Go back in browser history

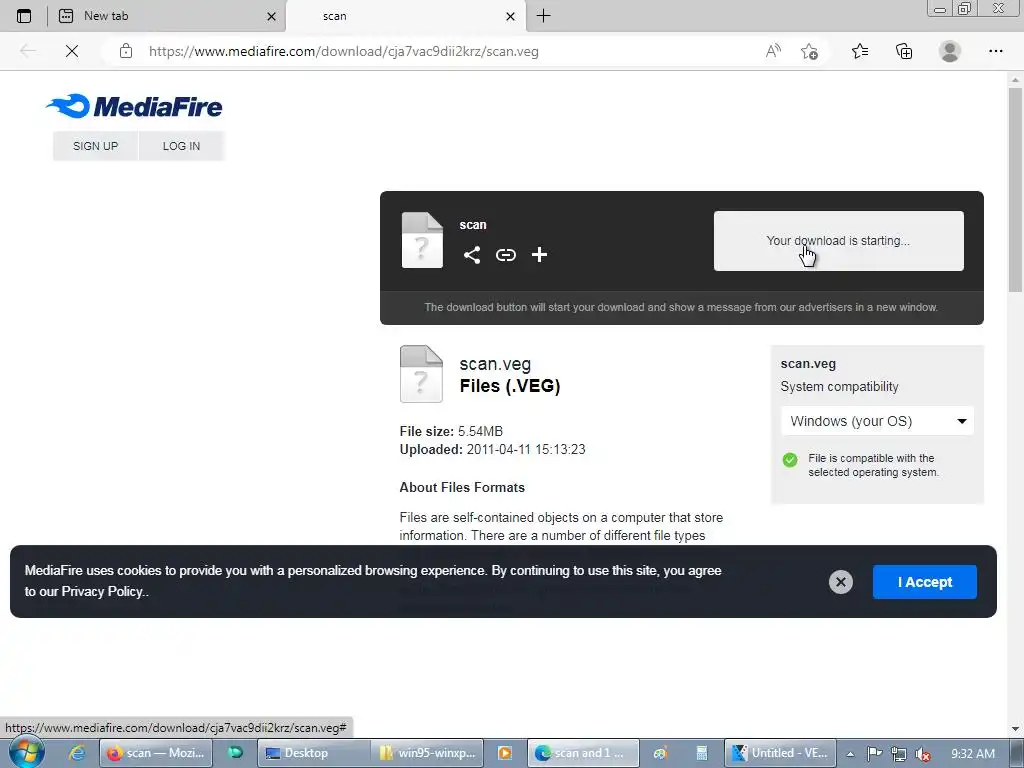[x=27, y=51]
